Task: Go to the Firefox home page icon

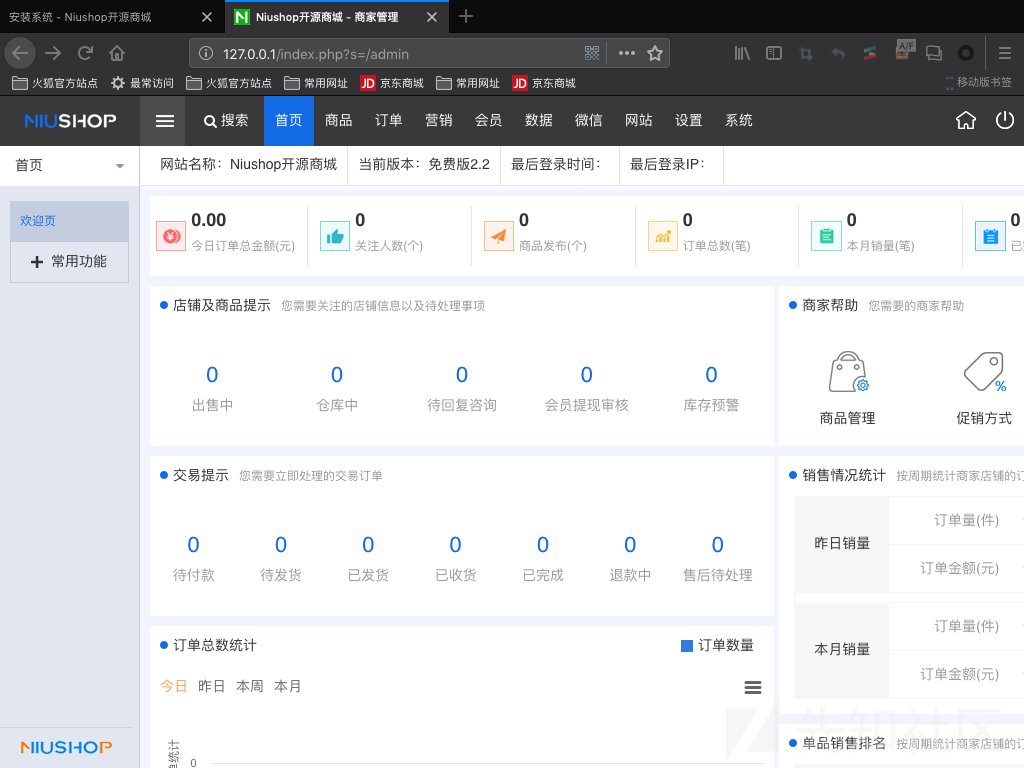Action: point(117,53)
